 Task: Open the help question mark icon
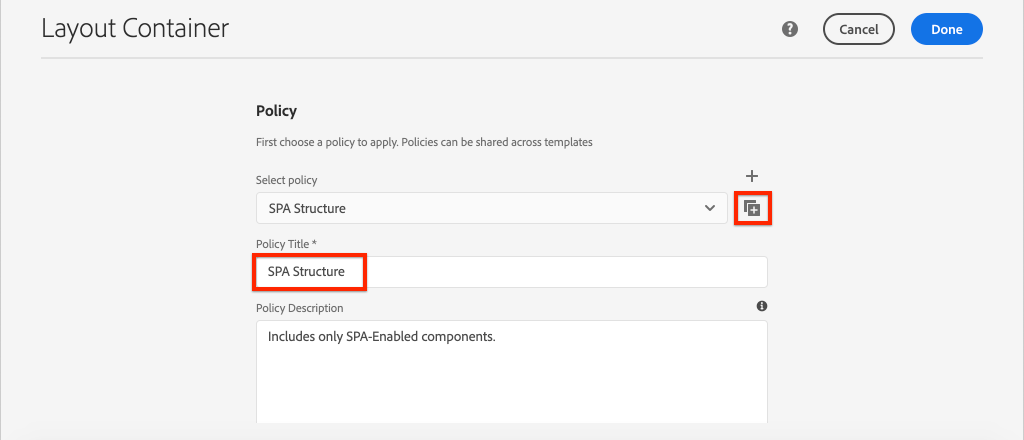790,29
